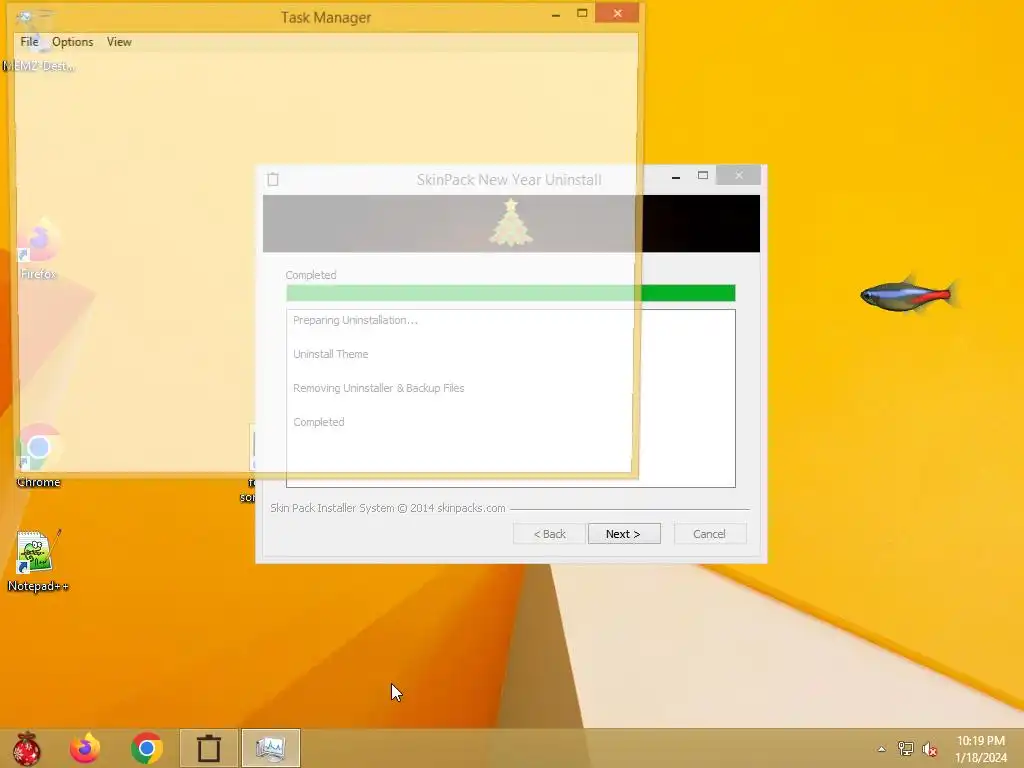Open the clock showing 10:19 PM
Image resolution: width=1024 pixels, height=768 pixels.
981,749
